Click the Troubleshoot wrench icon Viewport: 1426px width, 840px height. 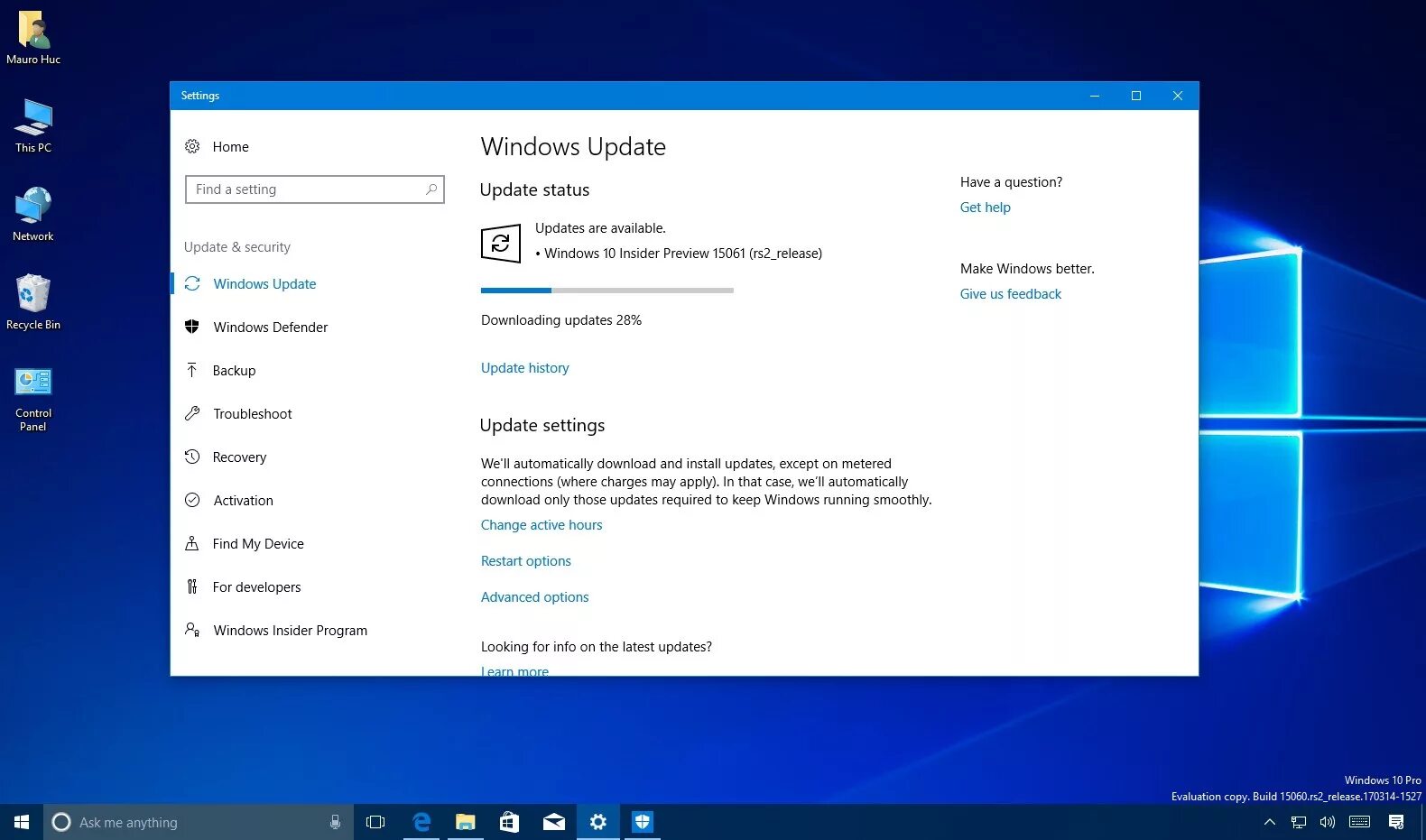[192, 413]
